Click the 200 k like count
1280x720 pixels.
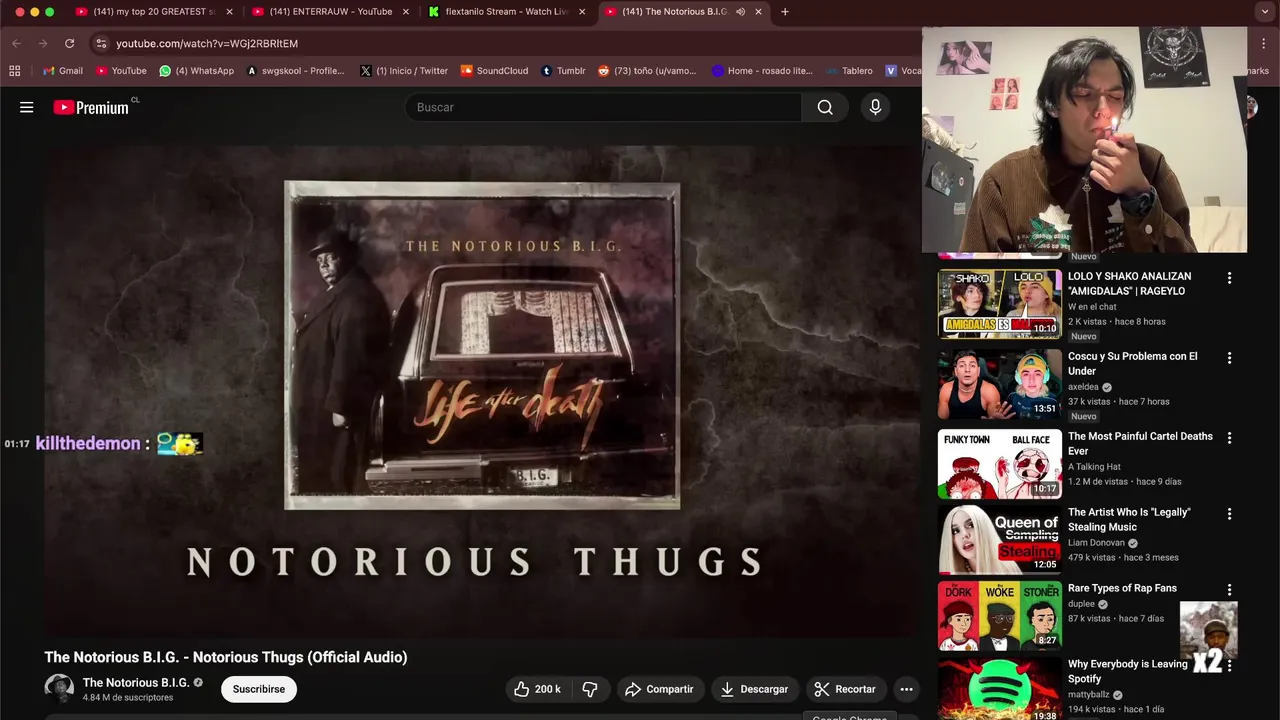click(x=548, y=689)
